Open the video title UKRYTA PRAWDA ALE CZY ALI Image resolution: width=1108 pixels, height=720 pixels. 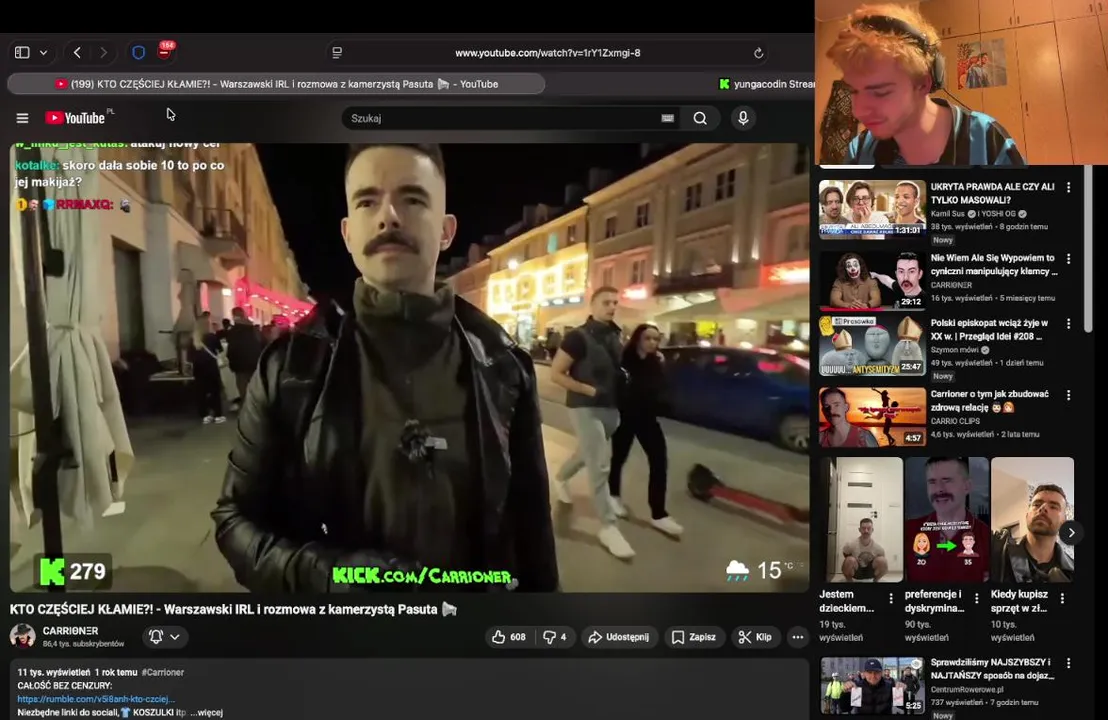992,194
